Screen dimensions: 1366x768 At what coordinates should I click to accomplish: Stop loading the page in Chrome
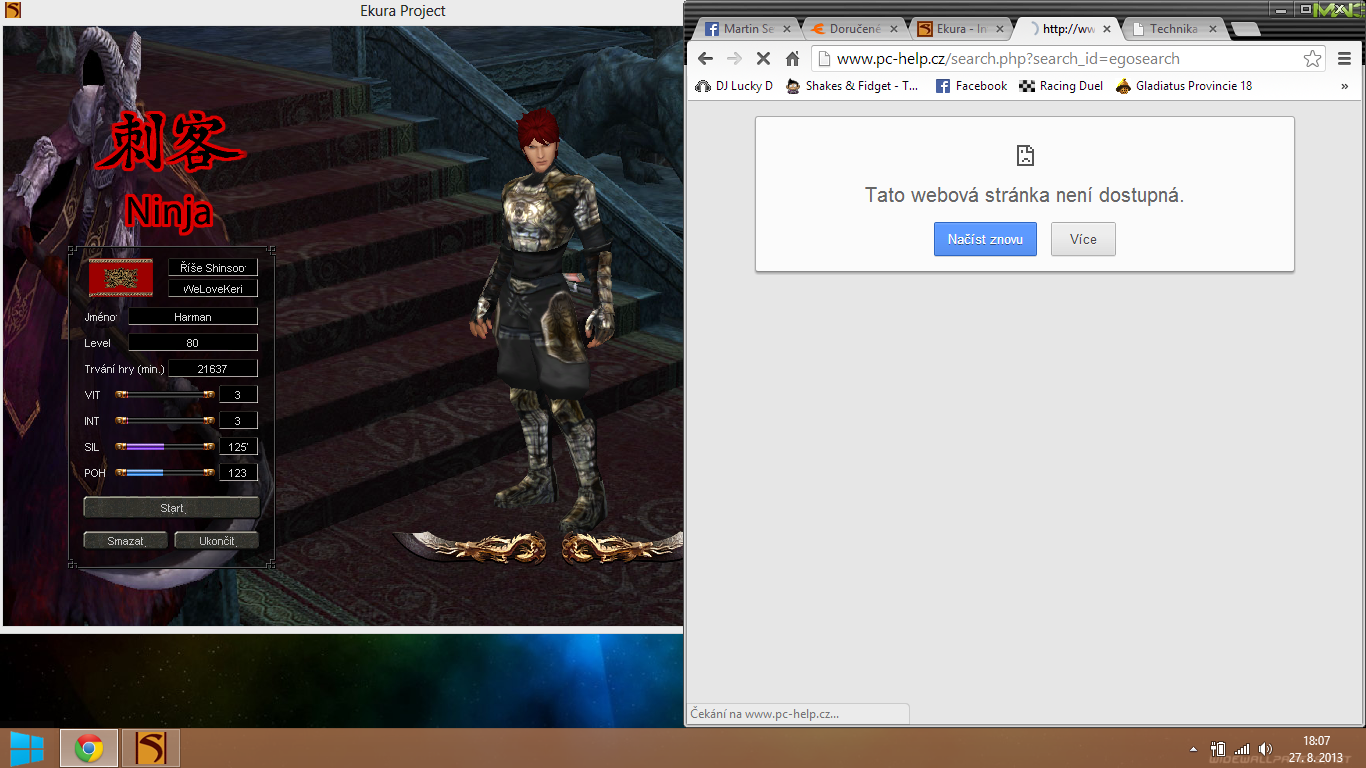[763, 58]
